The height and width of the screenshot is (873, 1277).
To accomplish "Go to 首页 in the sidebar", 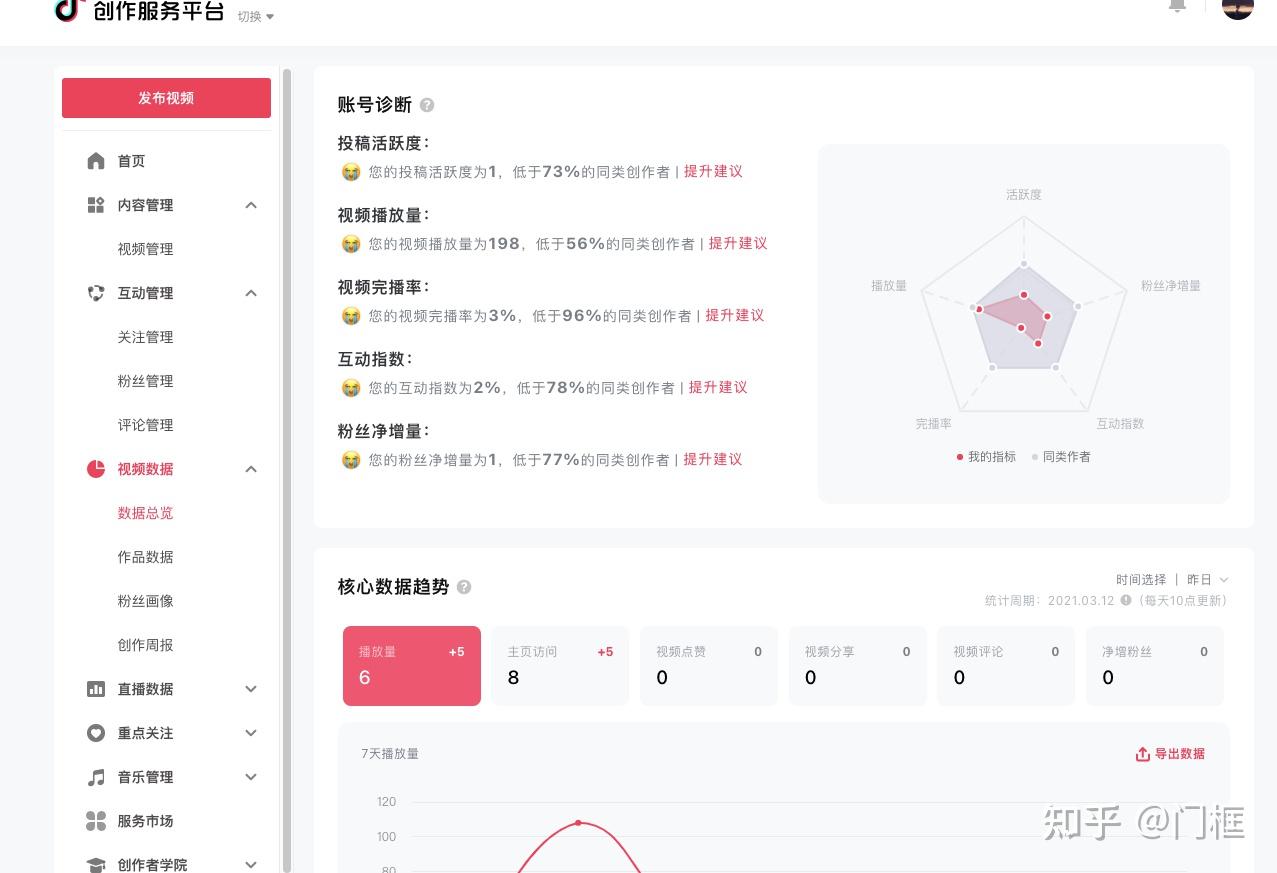I will coord(131,161).
